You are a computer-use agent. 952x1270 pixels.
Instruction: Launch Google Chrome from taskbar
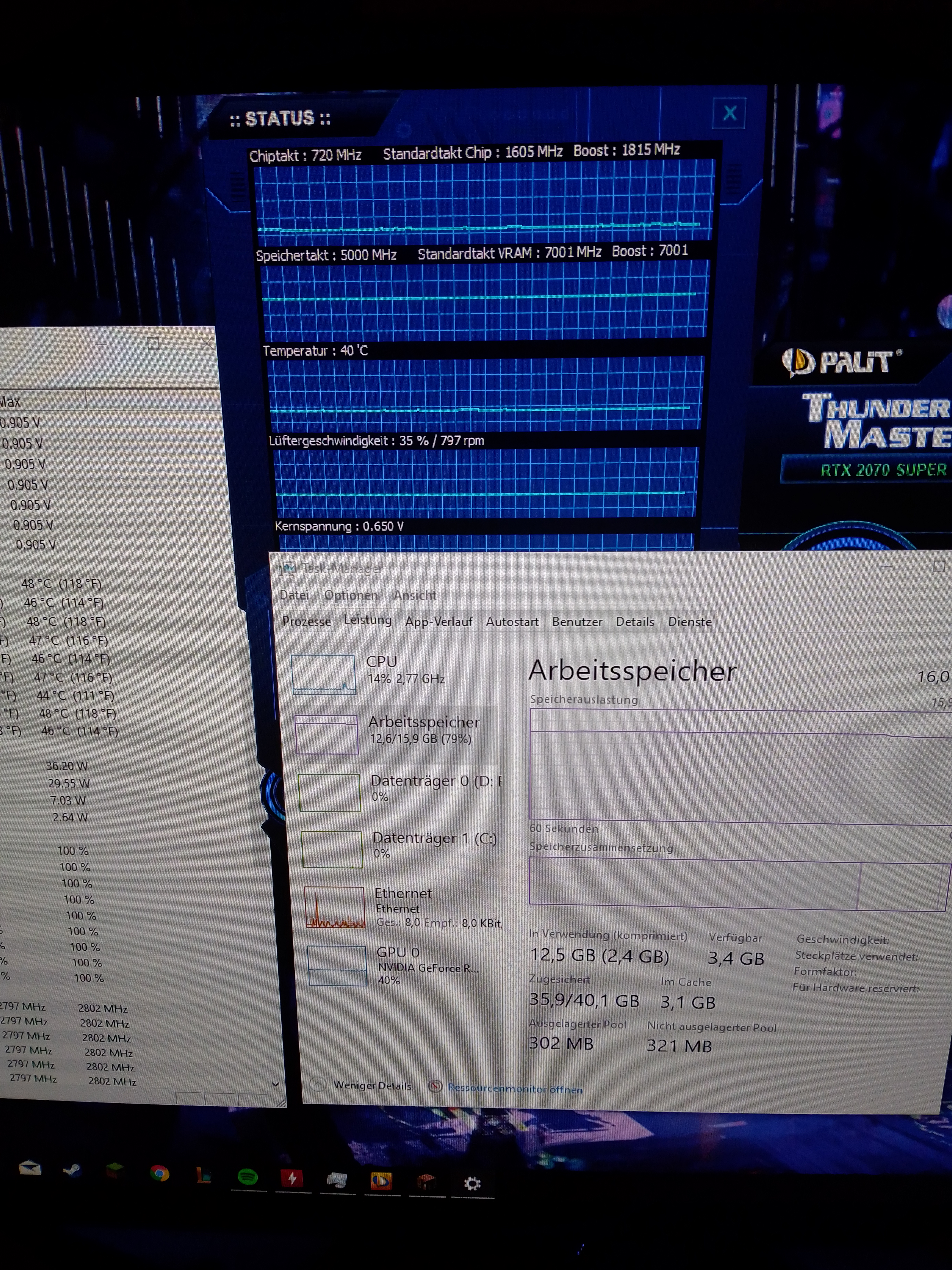coord(160,1174)
